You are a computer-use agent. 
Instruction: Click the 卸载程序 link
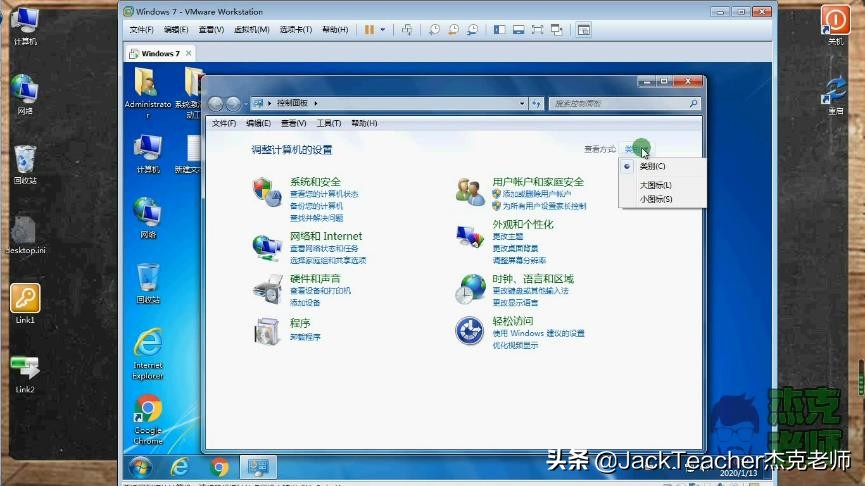point(305,337)
